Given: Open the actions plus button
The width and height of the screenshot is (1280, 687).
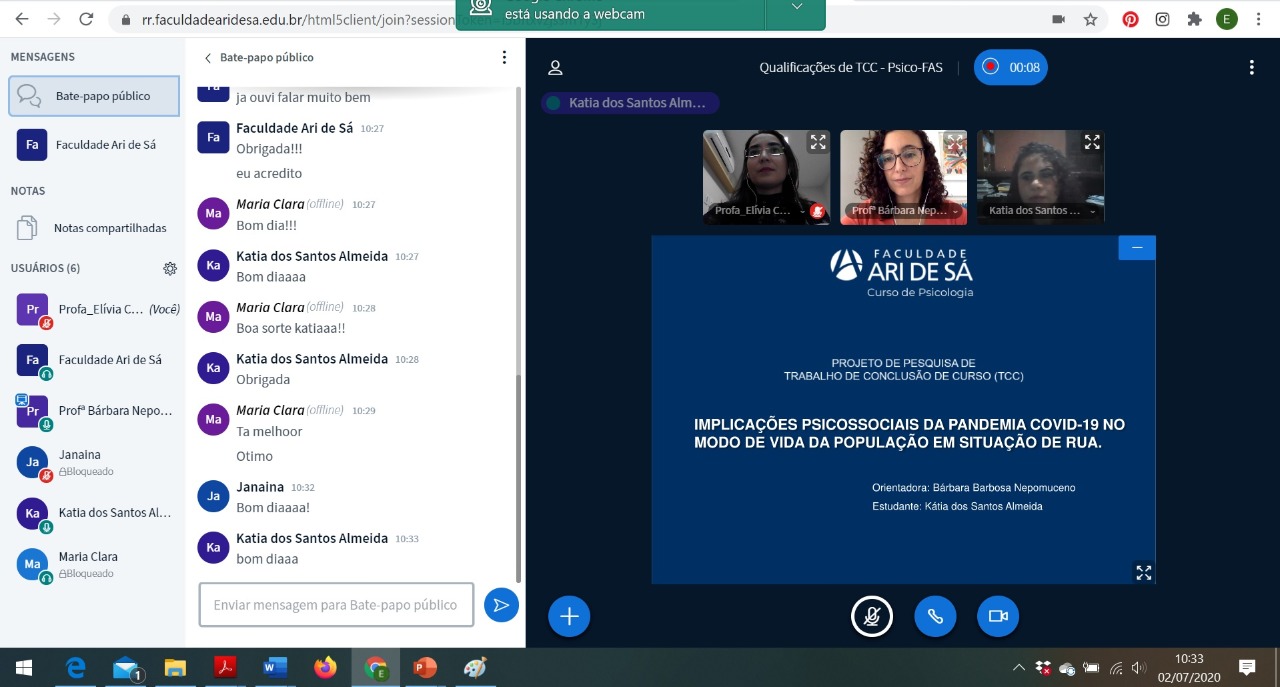Looking at the screenshot, I should [x=569, y=616].
